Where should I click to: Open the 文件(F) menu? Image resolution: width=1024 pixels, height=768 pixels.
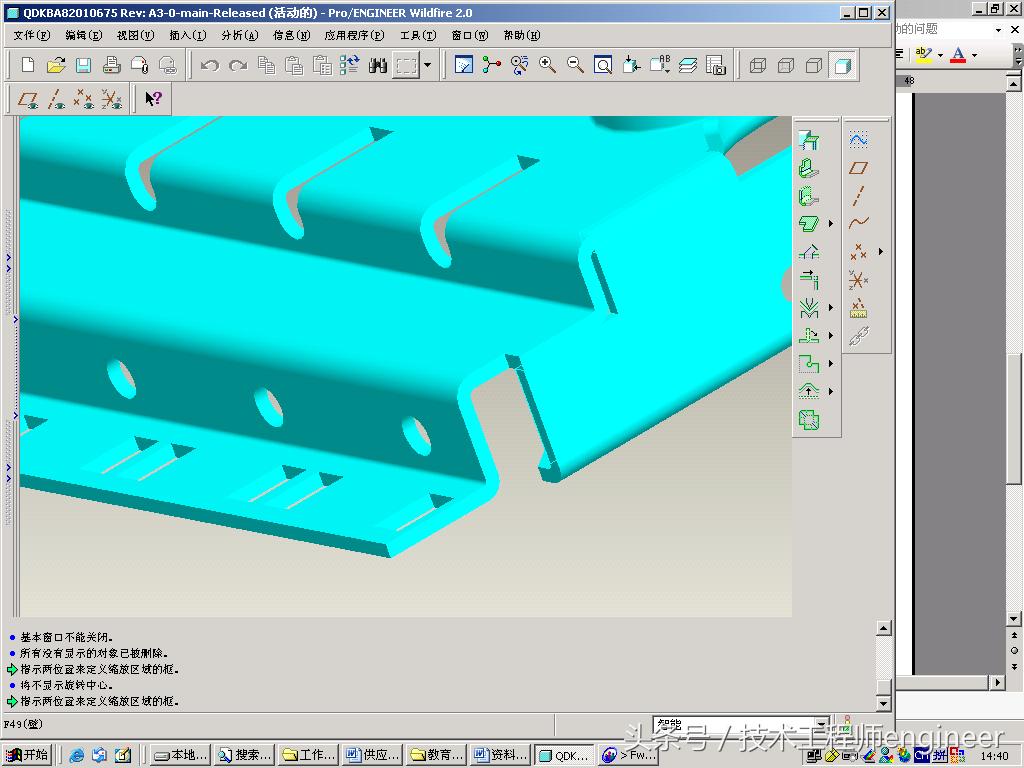click(x=31, y=35)
